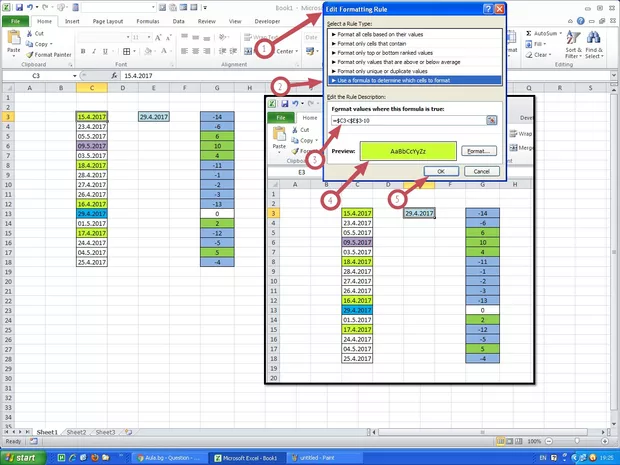Switch to the Developer ribbon tab

267,21
